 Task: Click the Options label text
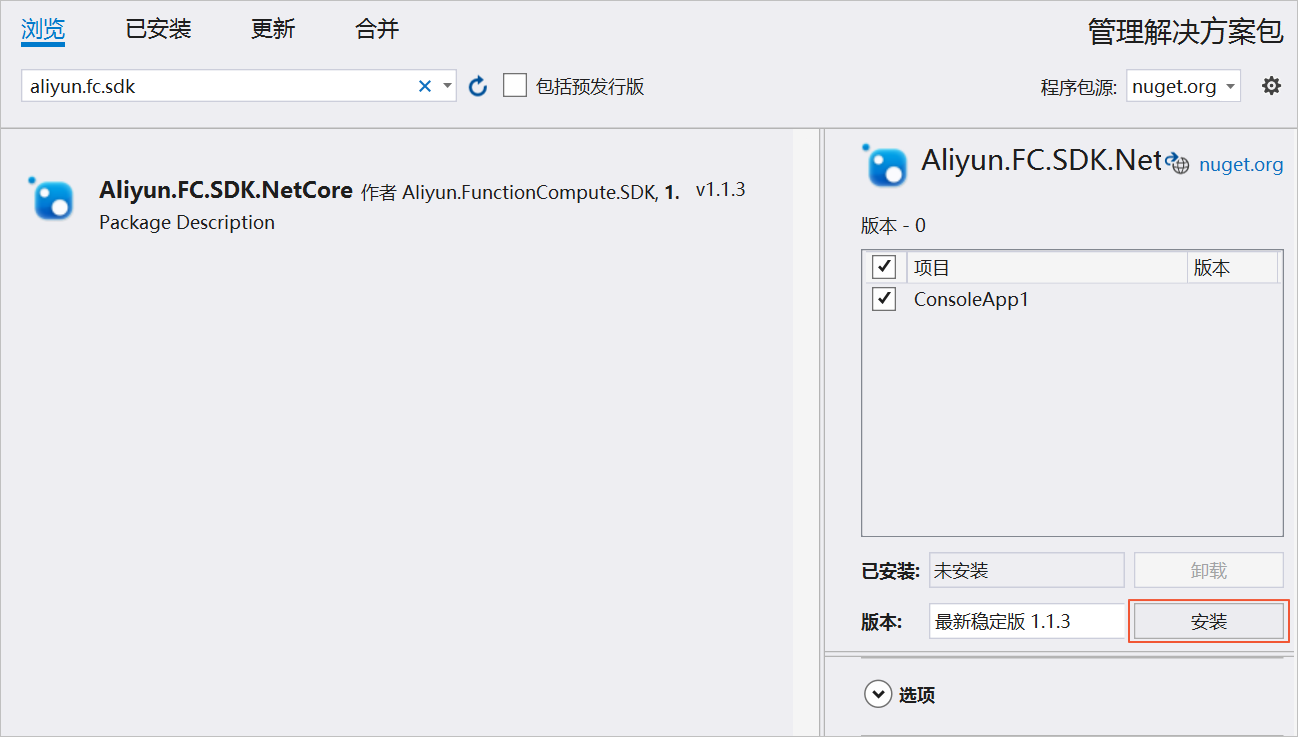[x=917, y=695]
